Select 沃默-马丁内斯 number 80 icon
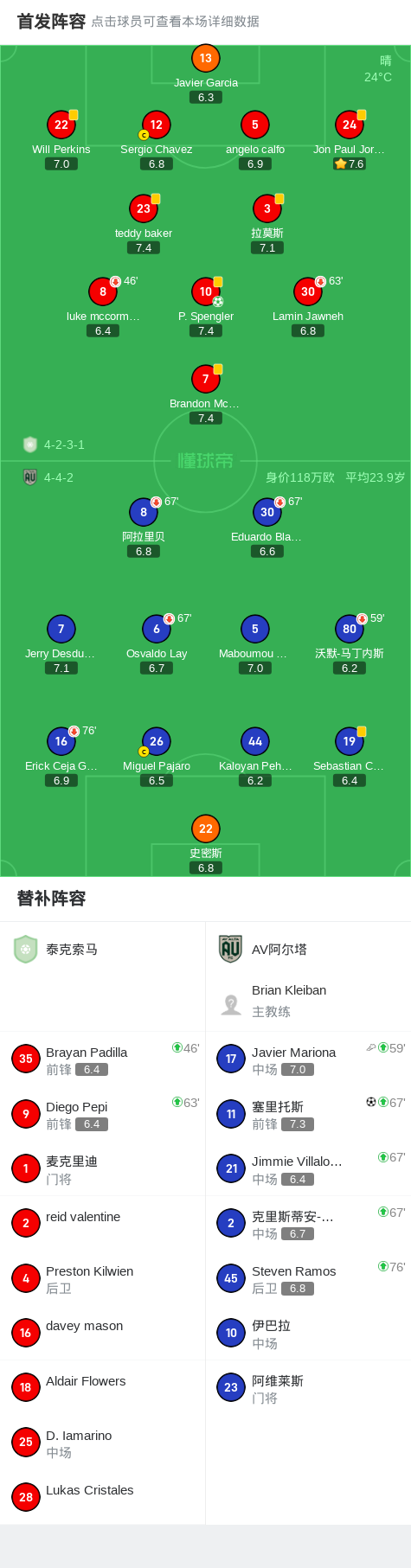Image resolution: width=411 pixels, height=1568 pixels. 349,629
